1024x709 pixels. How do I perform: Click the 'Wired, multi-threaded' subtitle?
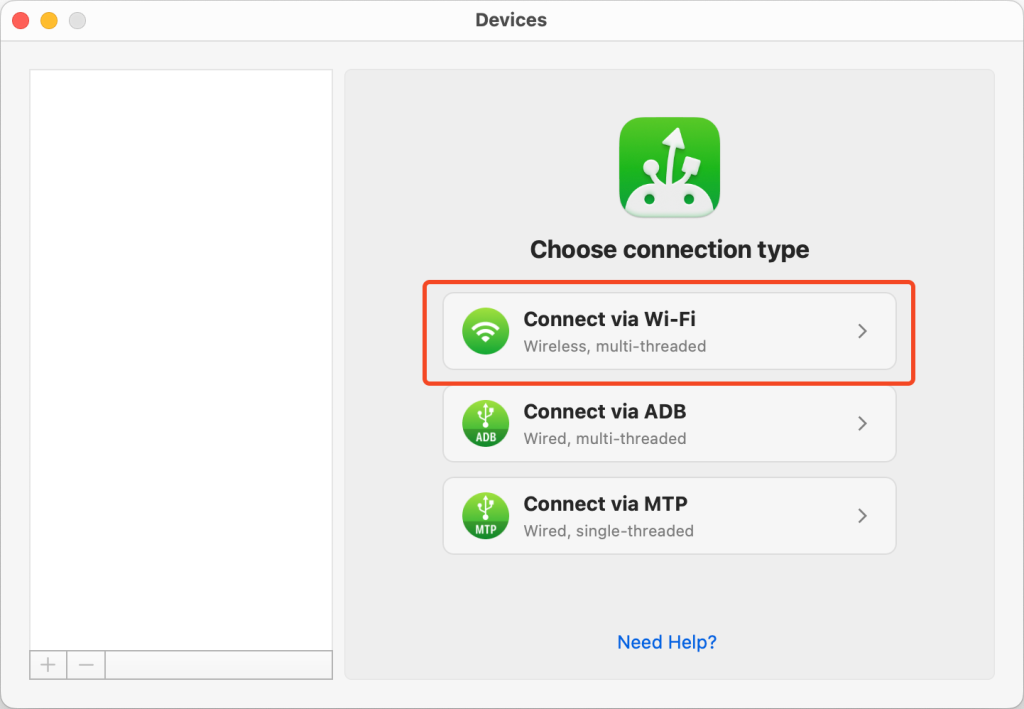[605, 439]
